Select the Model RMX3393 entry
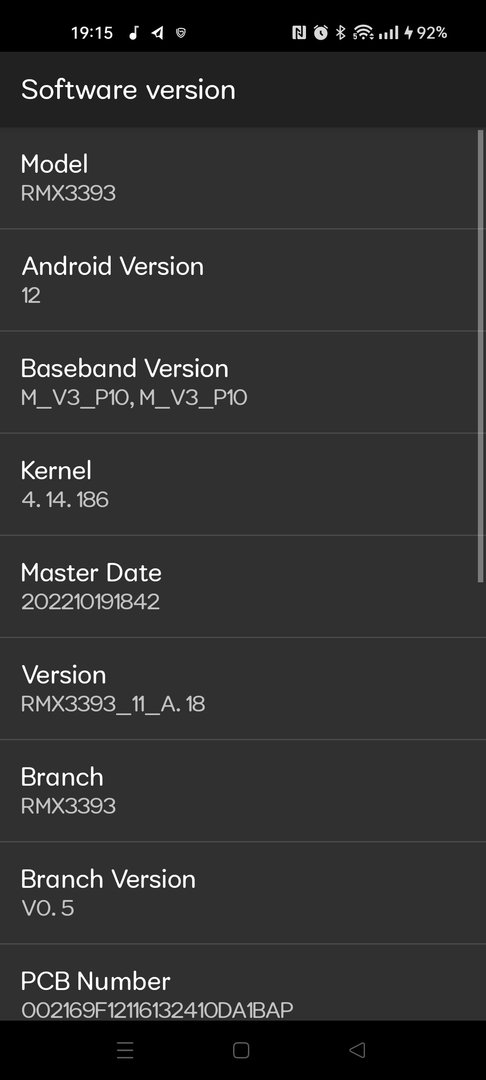This screenshot has height=1080, width=486. pyautogui.click(x=243, y=178)
